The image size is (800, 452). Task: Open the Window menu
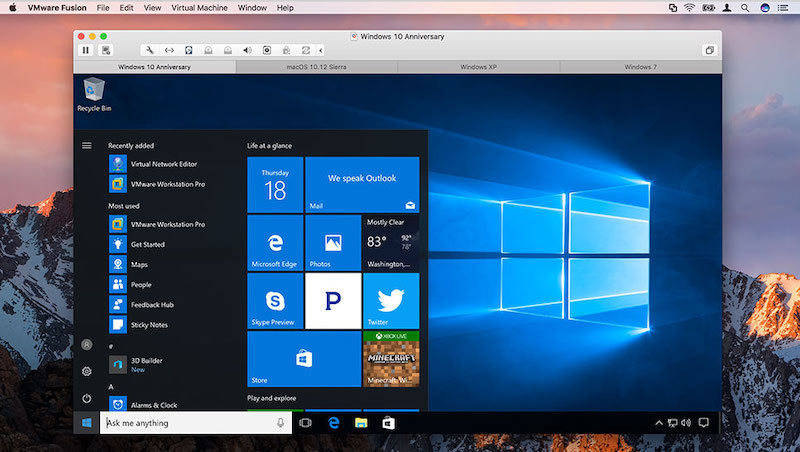(252, 8)
